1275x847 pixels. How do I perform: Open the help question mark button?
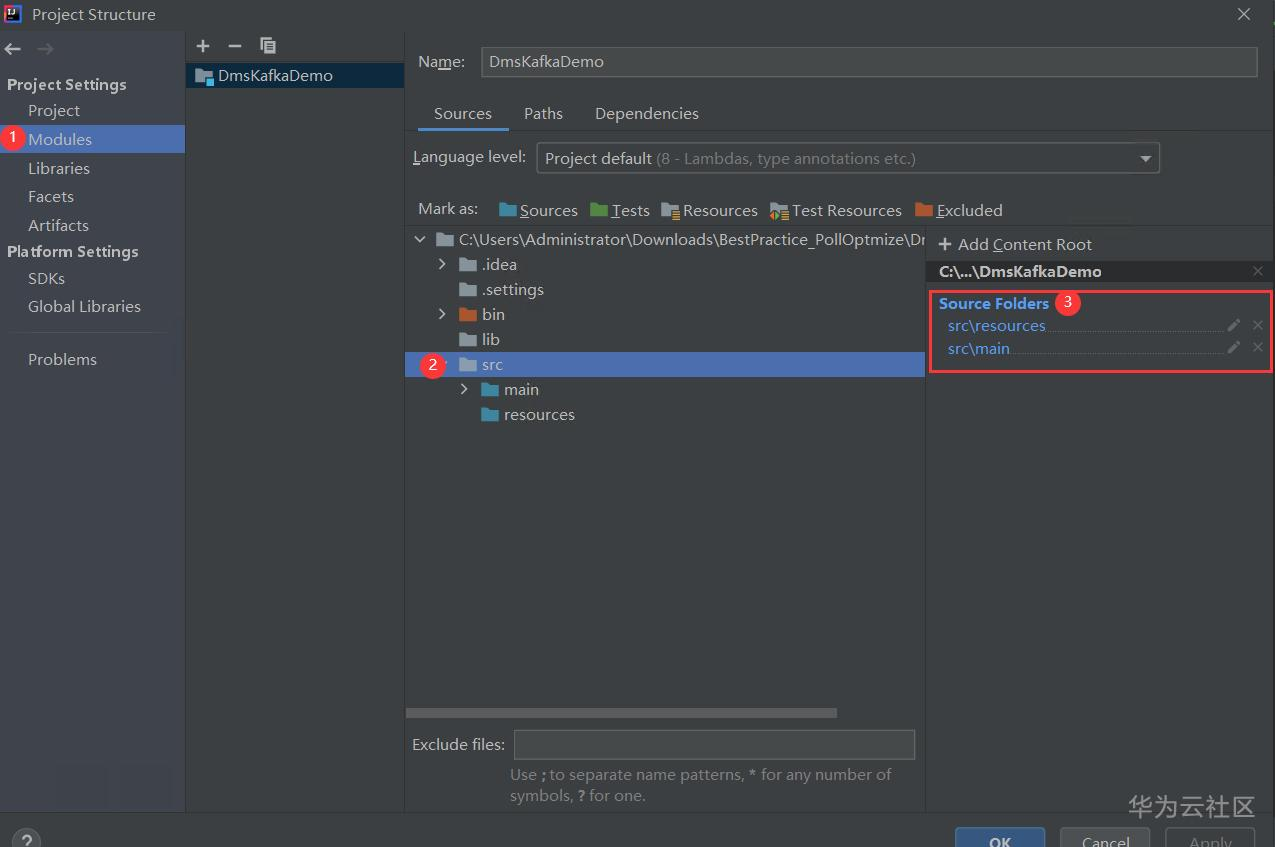[x=27, y=840]
